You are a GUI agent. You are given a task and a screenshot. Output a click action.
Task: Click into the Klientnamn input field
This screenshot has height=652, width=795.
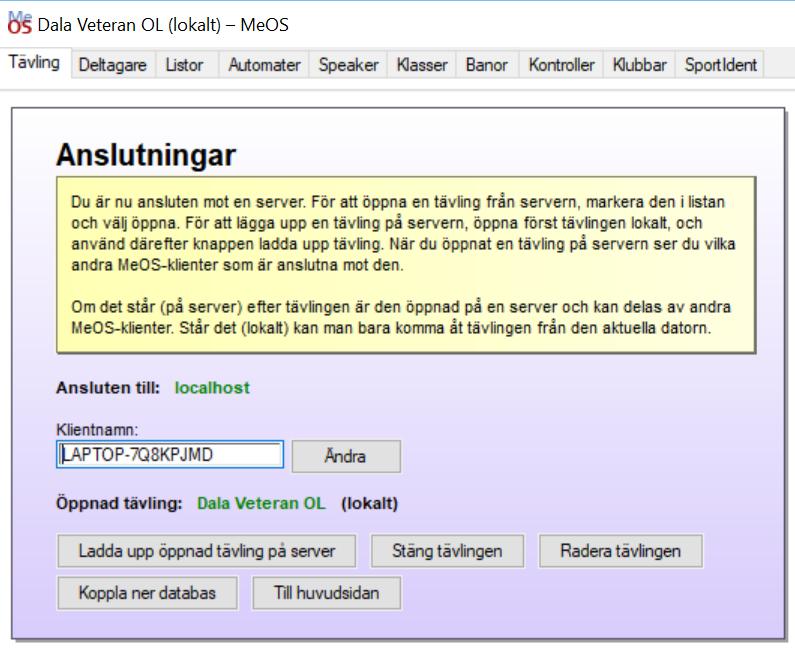(170, 455)
